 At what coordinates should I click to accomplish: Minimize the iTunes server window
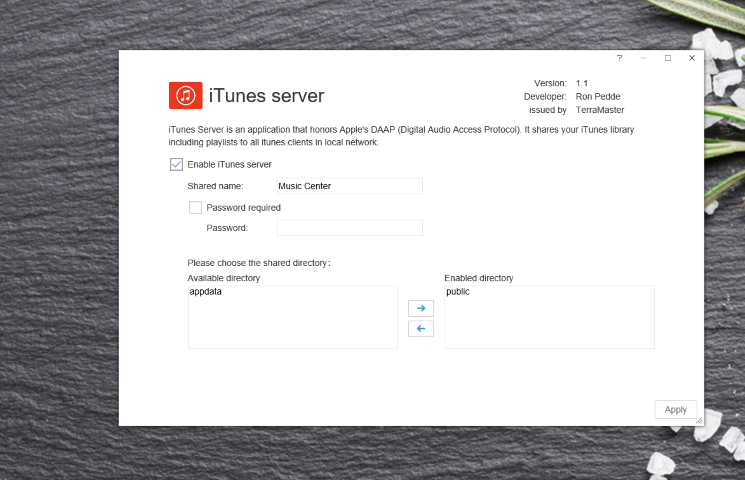click(x=643, y=58)
